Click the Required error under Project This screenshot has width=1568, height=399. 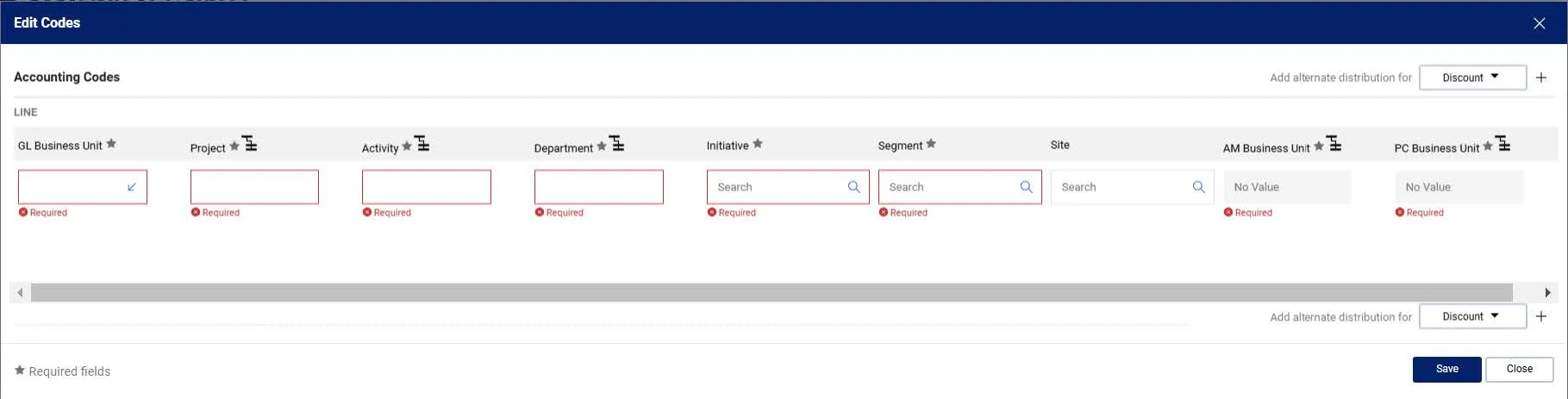pos(216,213)
